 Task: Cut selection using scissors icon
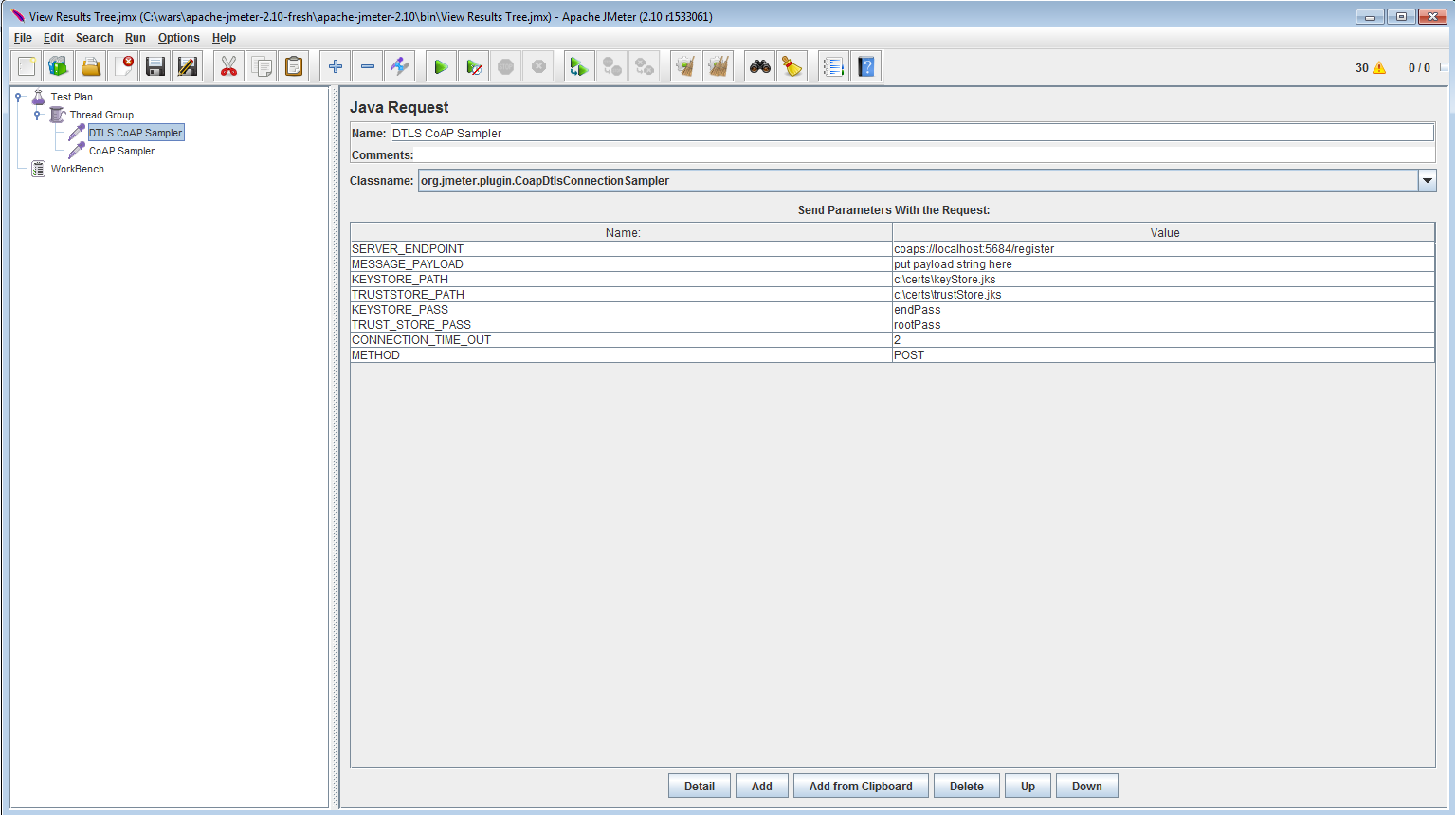(x=228, y=66)
